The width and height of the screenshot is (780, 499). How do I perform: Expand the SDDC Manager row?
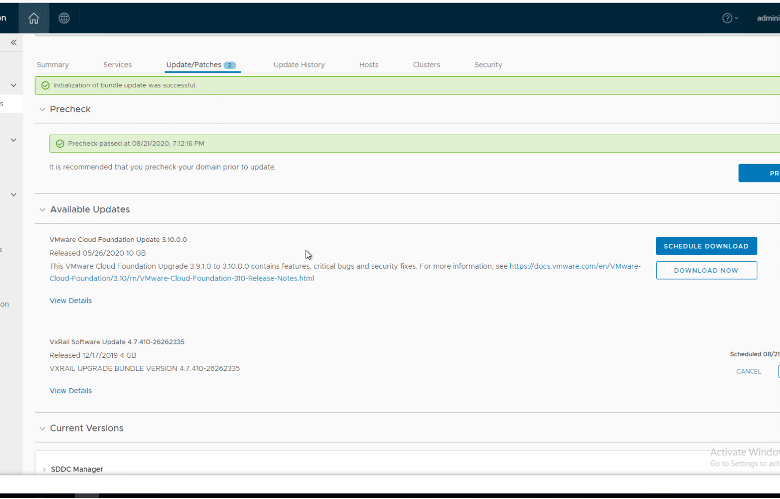point(44,470)
